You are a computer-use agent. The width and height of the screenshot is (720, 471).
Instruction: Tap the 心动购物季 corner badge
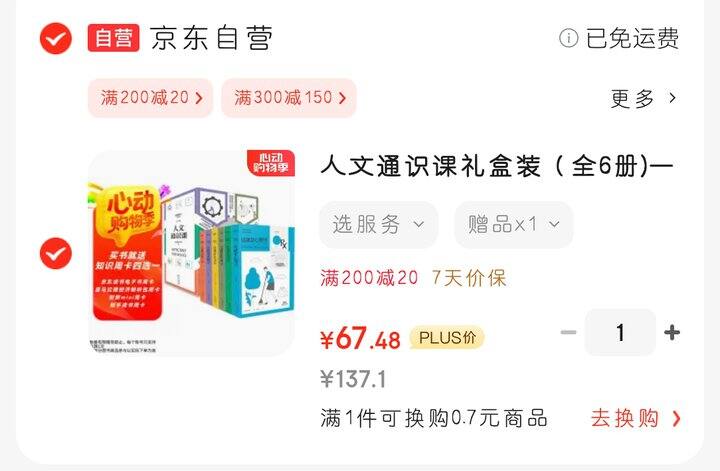271,163
